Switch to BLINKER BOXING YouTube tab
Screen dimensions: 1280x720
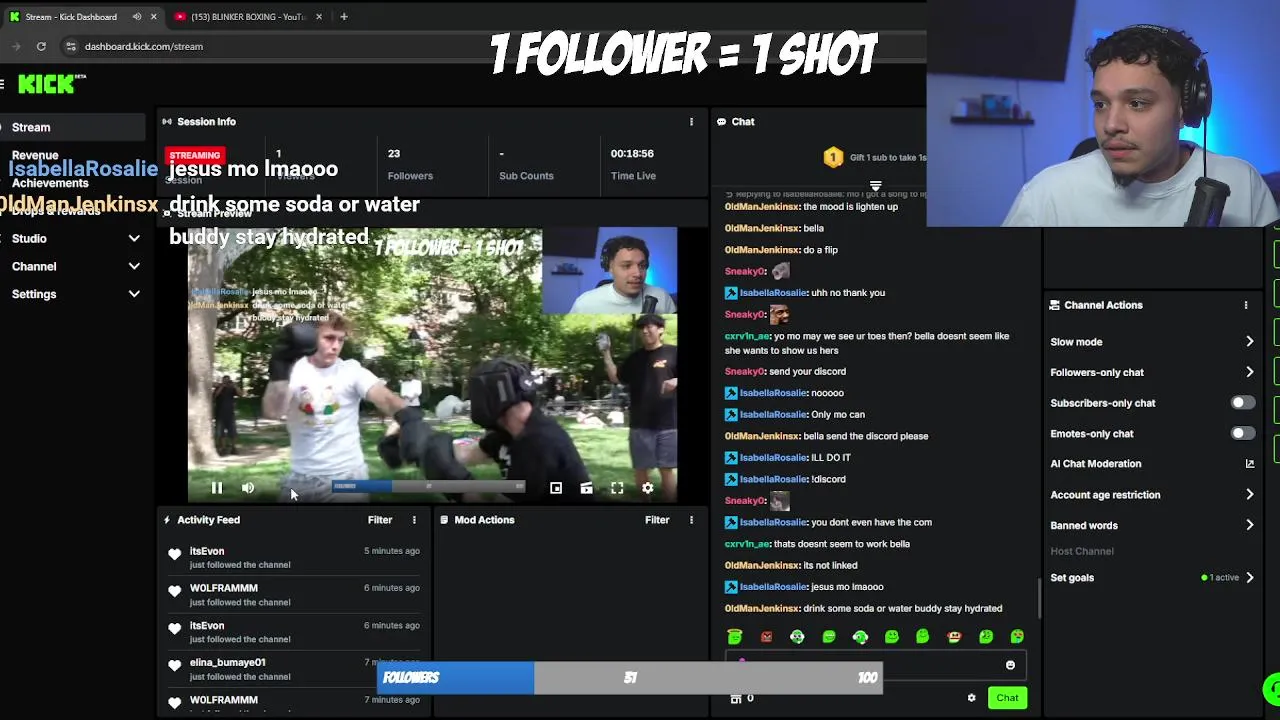(247, 16)
